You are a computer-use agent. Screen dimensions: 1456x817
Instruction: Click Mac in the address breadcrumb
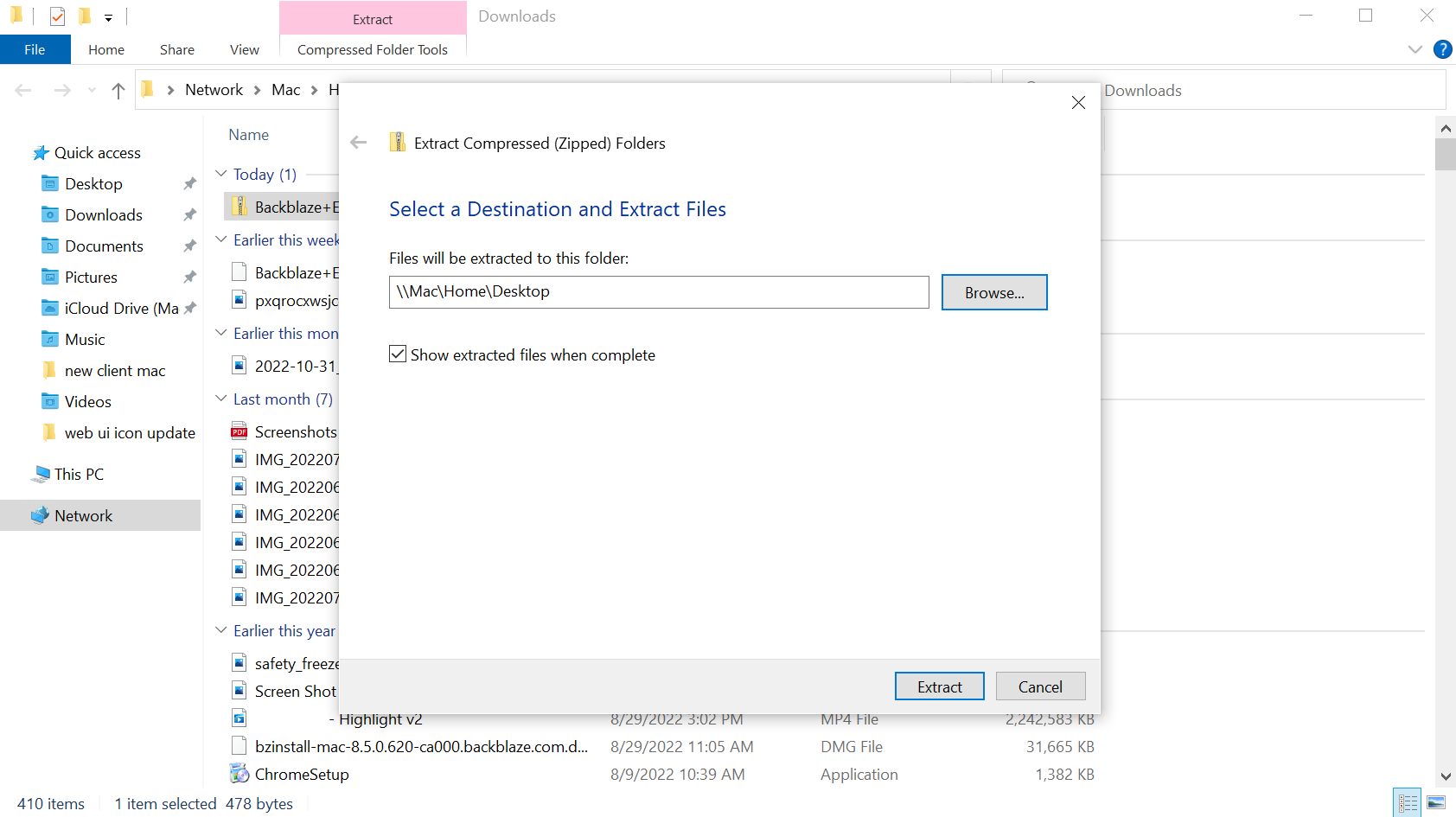click(285, 90)
